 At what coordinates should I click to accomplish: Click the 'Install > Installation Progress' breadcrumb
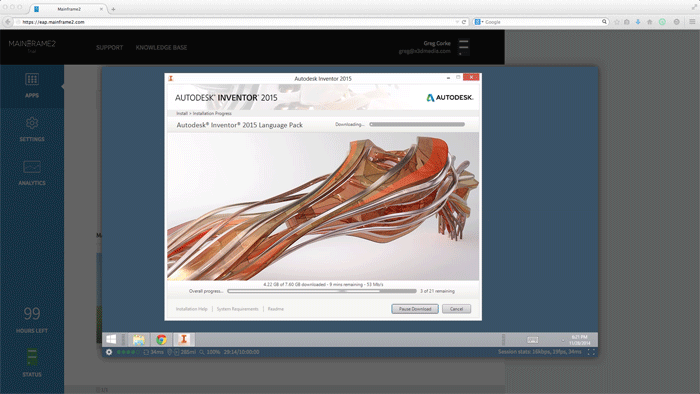pos(204,113)
